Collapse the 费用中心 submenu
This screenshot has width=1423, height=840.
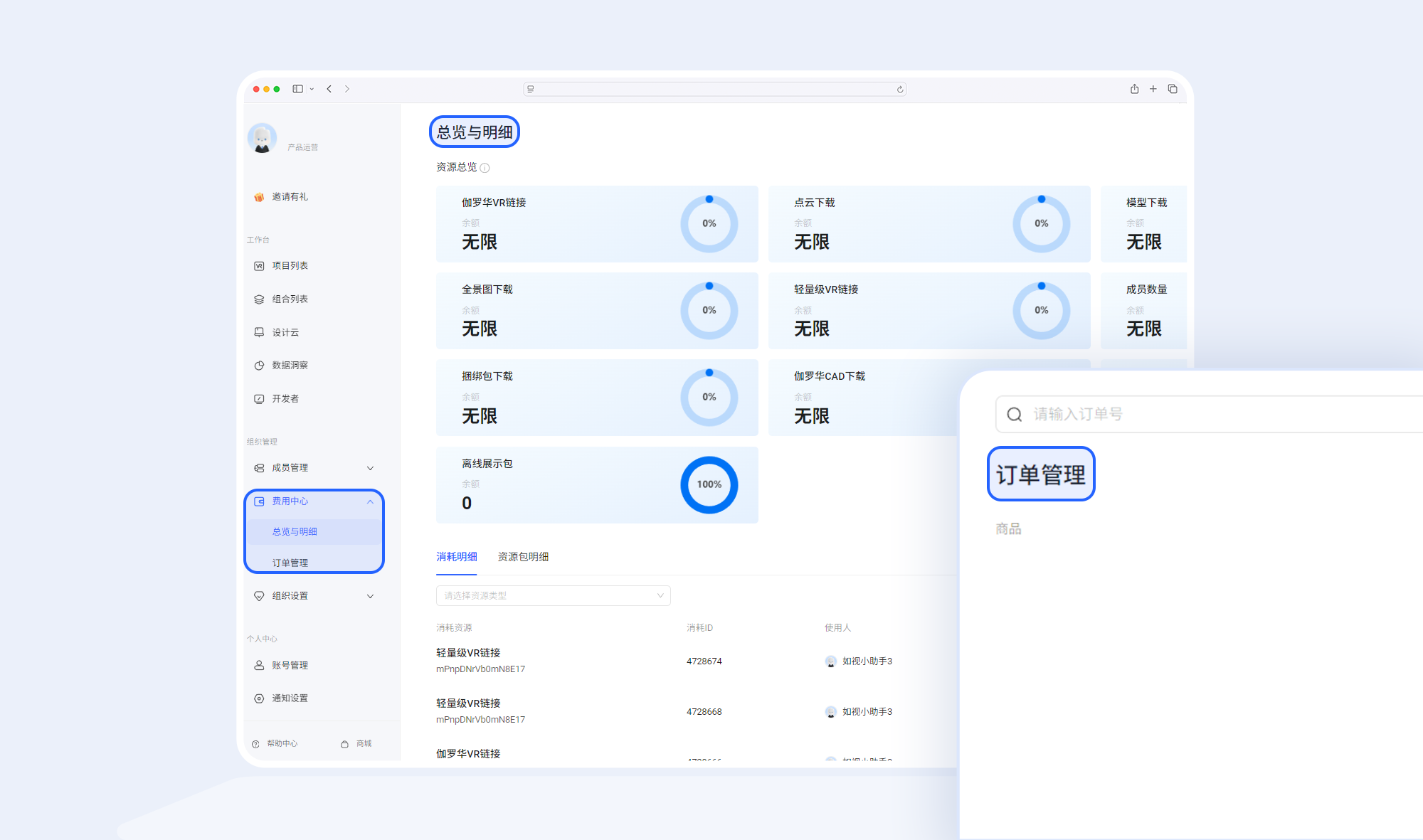pyautogui.click(x=370, y=501)
